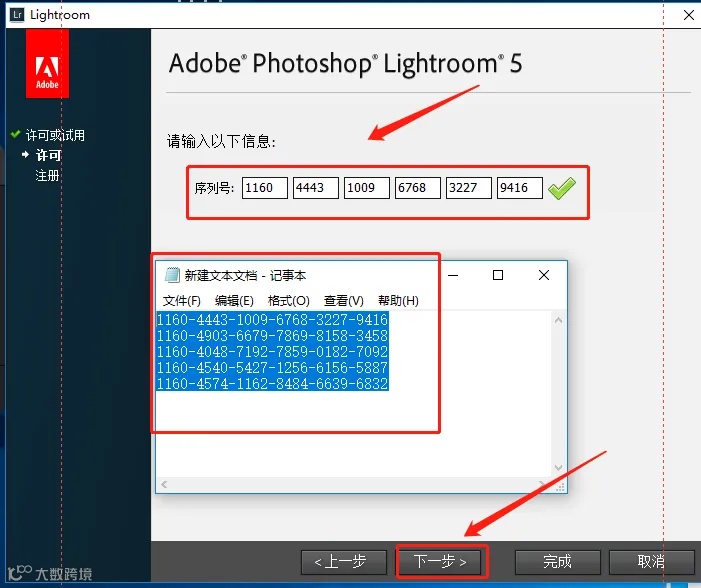Image resolution: width=701 pixels, height=588 pixels.
Task: Click Notepad line 1160-4574-1162-8484-6639-6832
Action: point(272,384)
